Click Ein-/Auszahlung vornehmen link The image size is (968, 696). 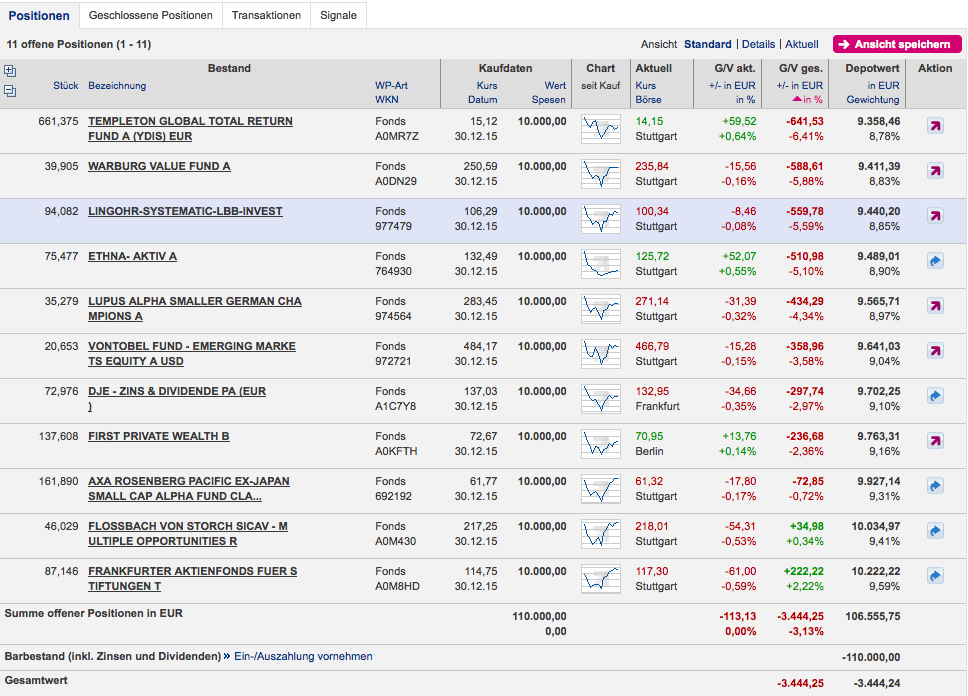[x=303, y=656]
